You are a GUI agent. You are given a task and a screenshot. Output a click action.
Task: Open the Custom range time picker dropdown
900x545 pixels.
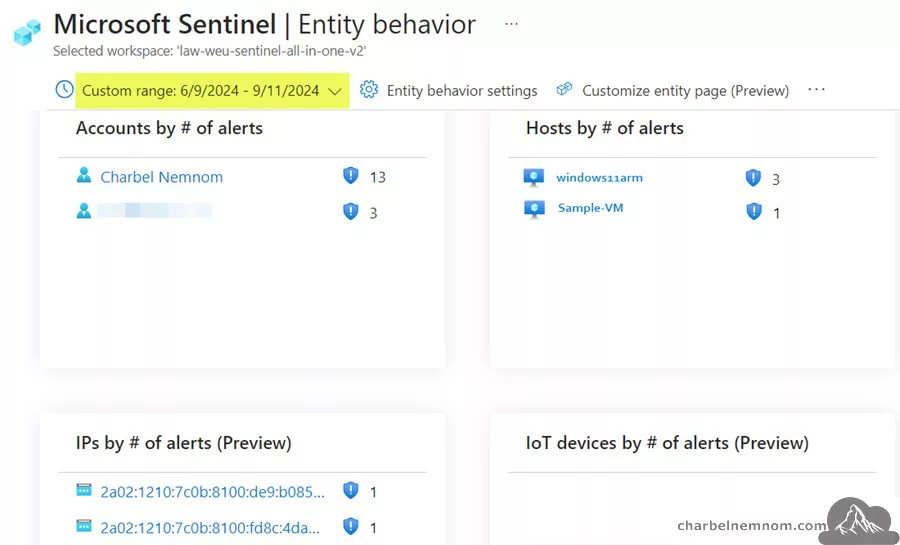212,91
